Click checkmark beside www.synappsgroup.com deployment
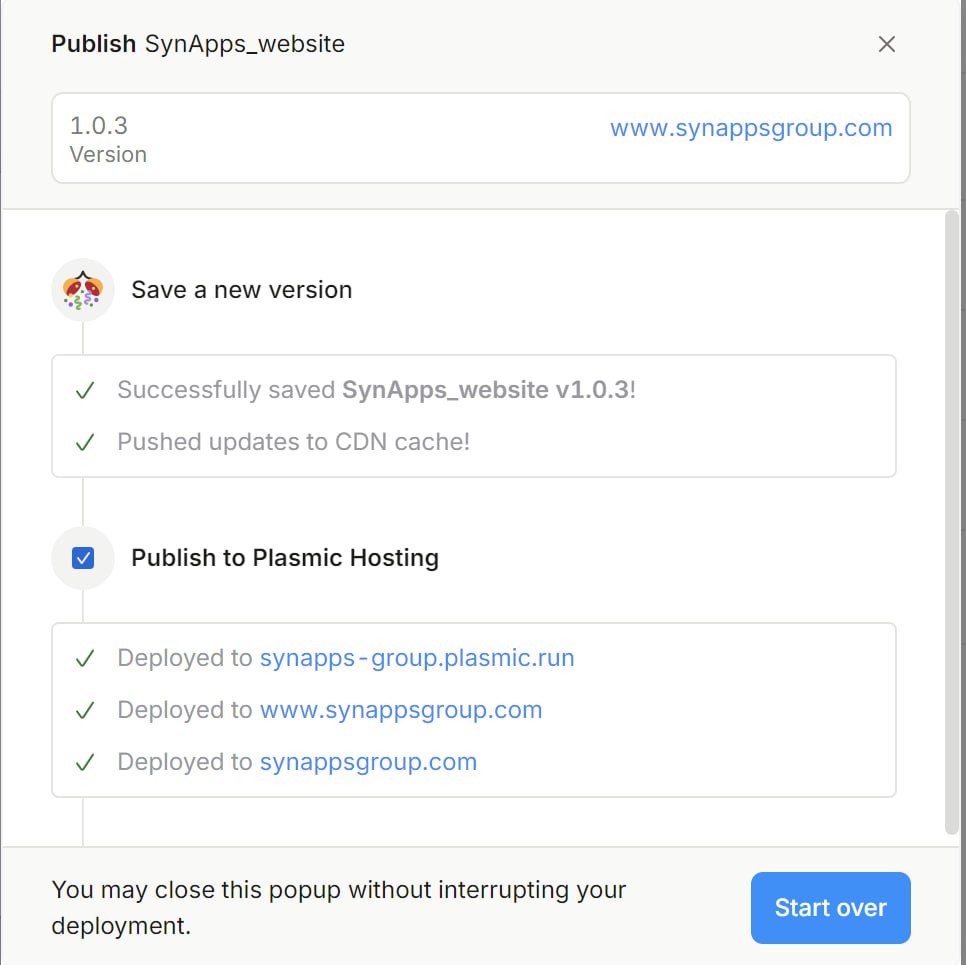Image resolution: width=966 pixels, height=965 pixels. (x=85, y=710)
